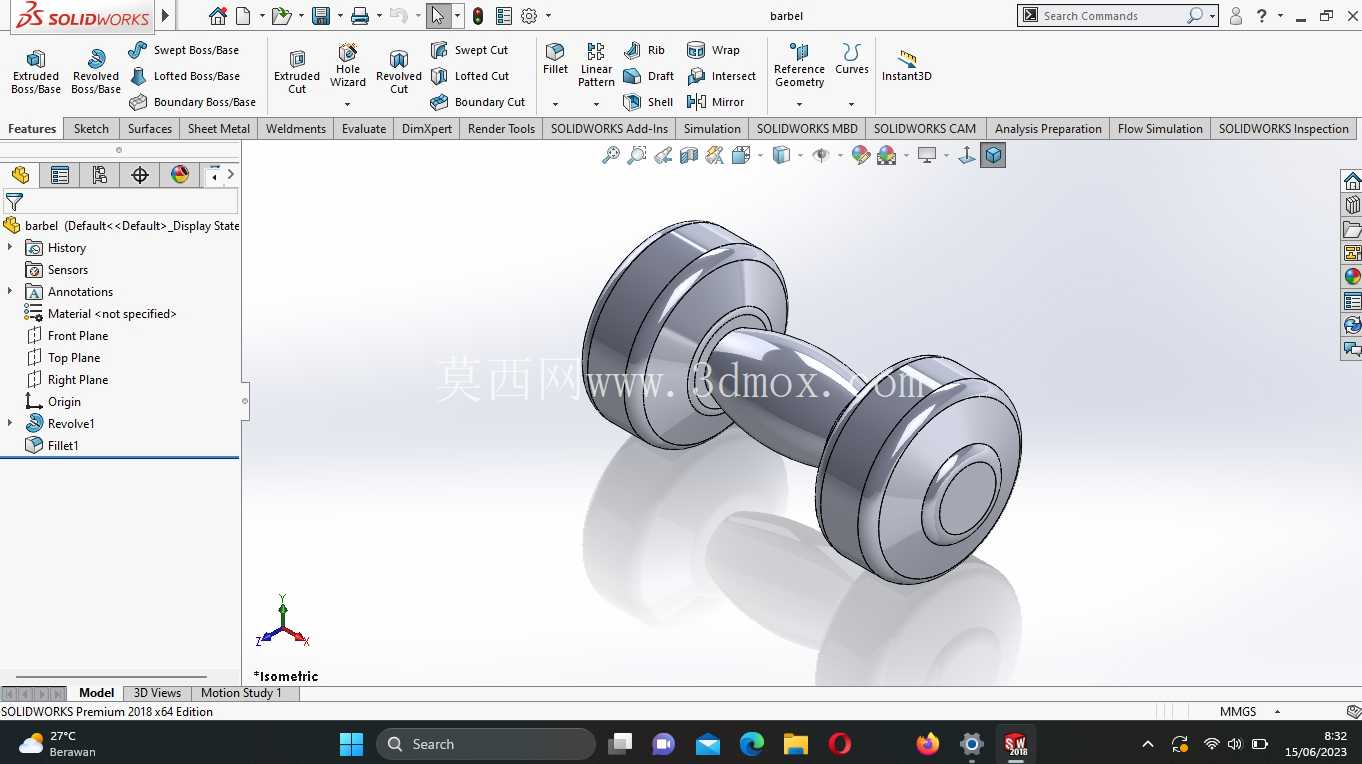Select Front Plane in the tree
Screen dimensions: 1362x764
78,335
